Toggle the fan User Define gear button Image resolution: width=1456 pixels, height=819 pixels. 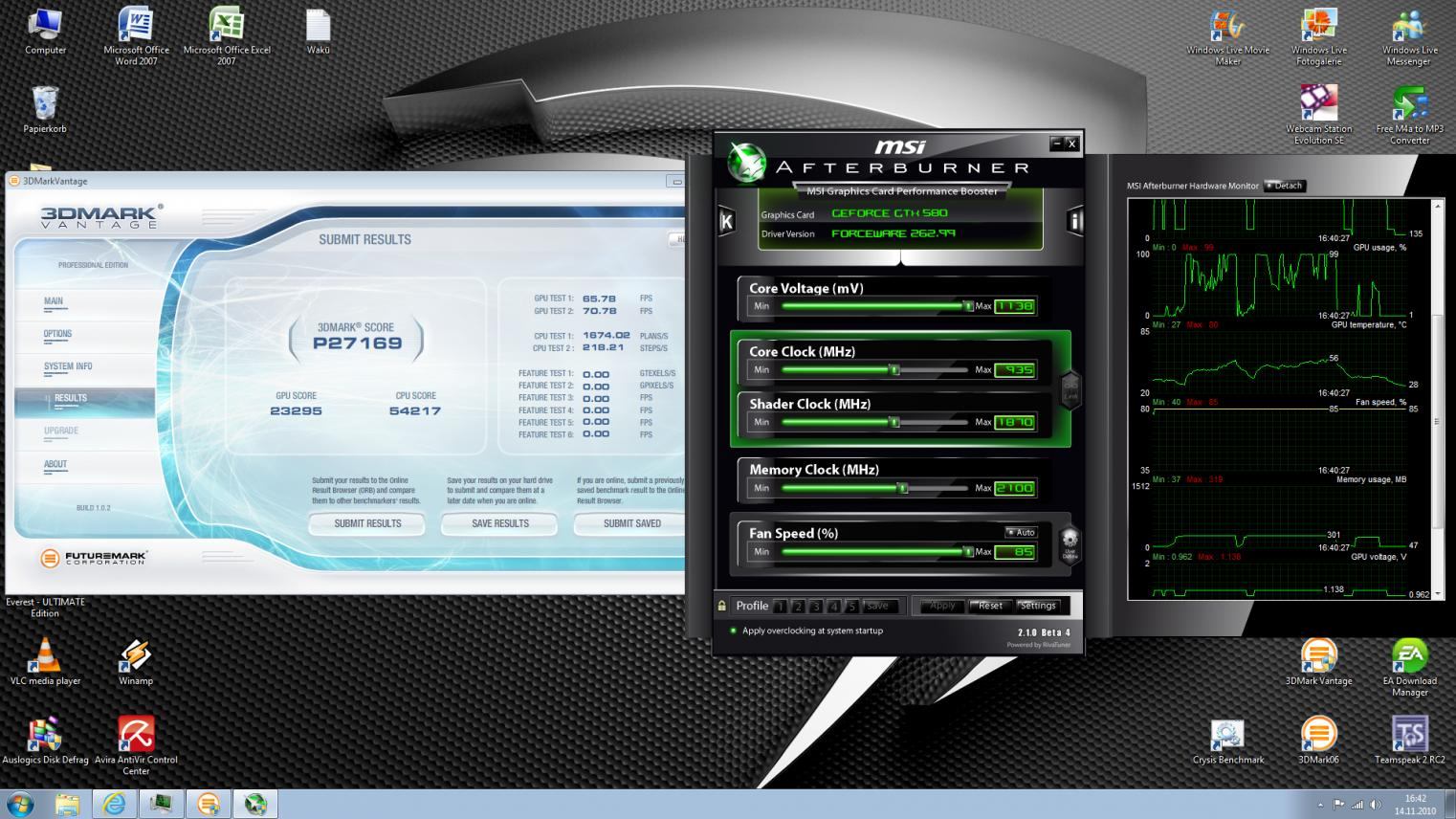coord(1070,543)
